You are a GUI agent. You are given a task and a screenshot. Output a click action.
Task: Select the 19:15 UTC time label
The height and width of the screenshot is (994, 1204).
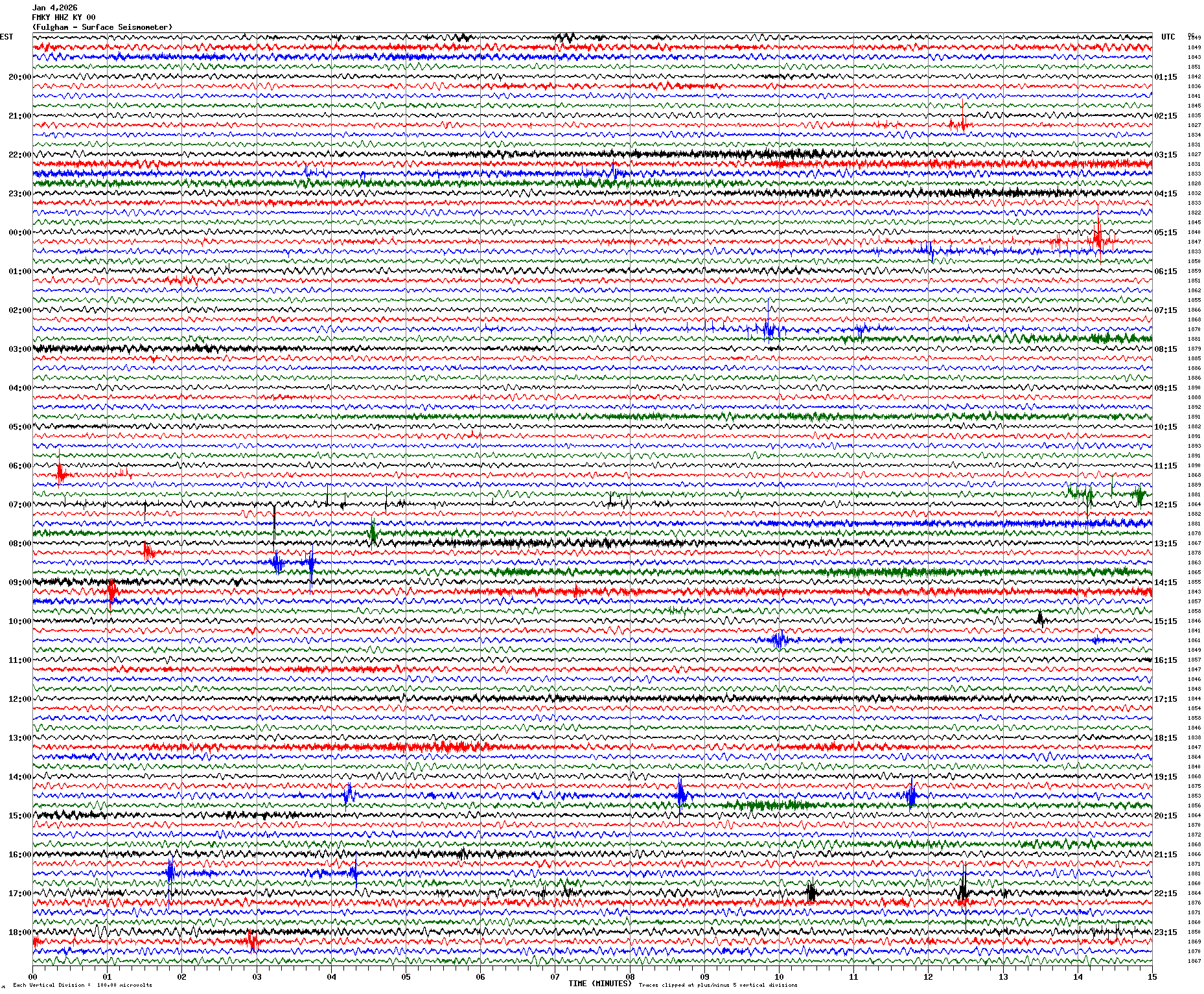pos(1165,777)
